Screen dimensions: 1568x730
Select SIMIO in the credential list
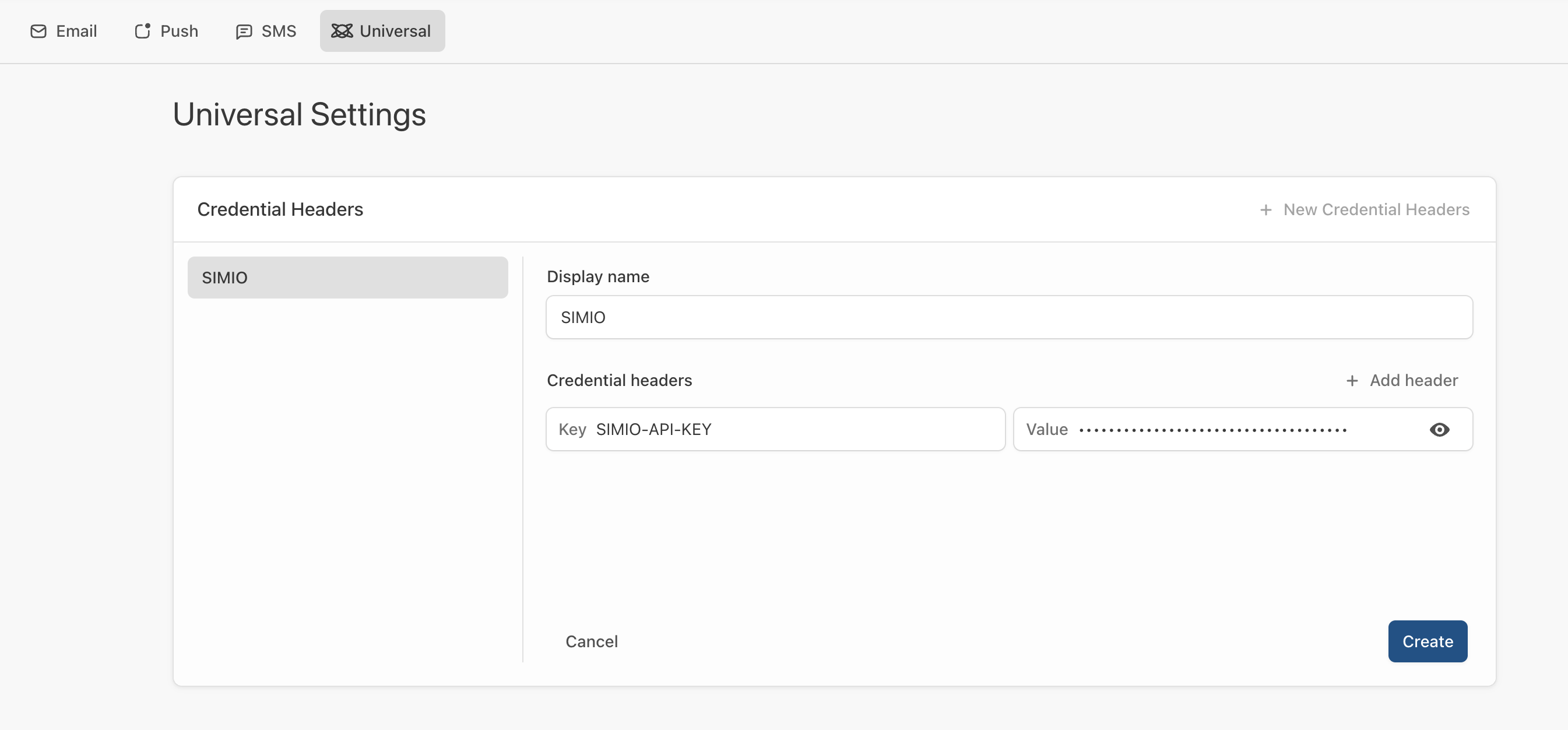pos(347,278)
